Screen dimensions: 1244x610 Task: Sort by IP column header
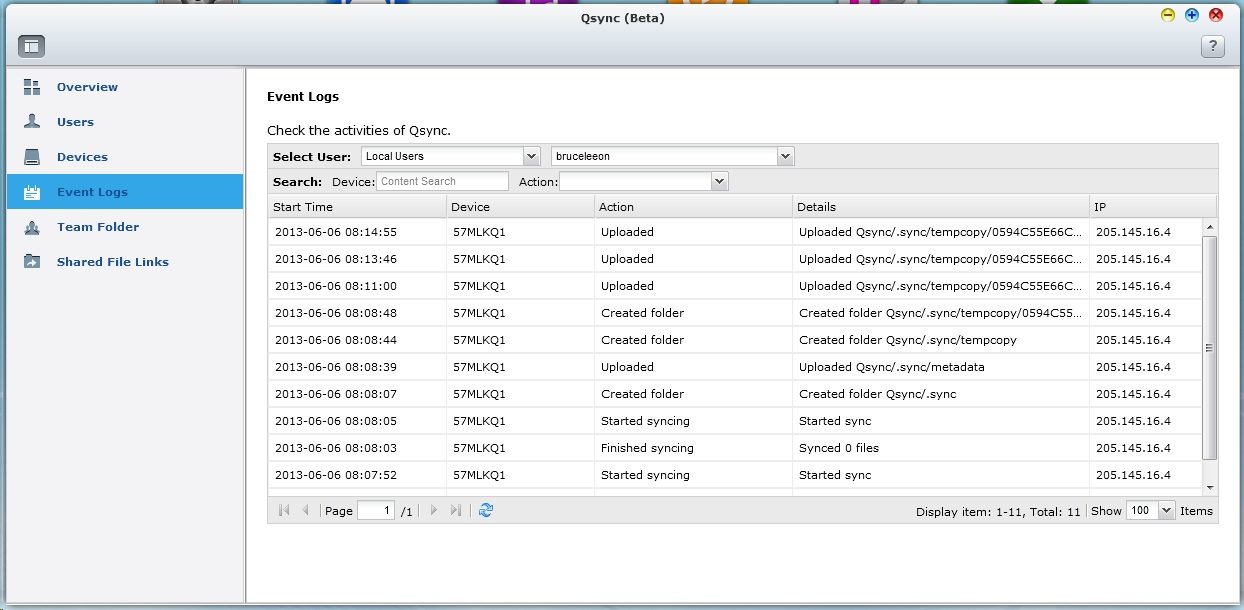[1152, 207]
